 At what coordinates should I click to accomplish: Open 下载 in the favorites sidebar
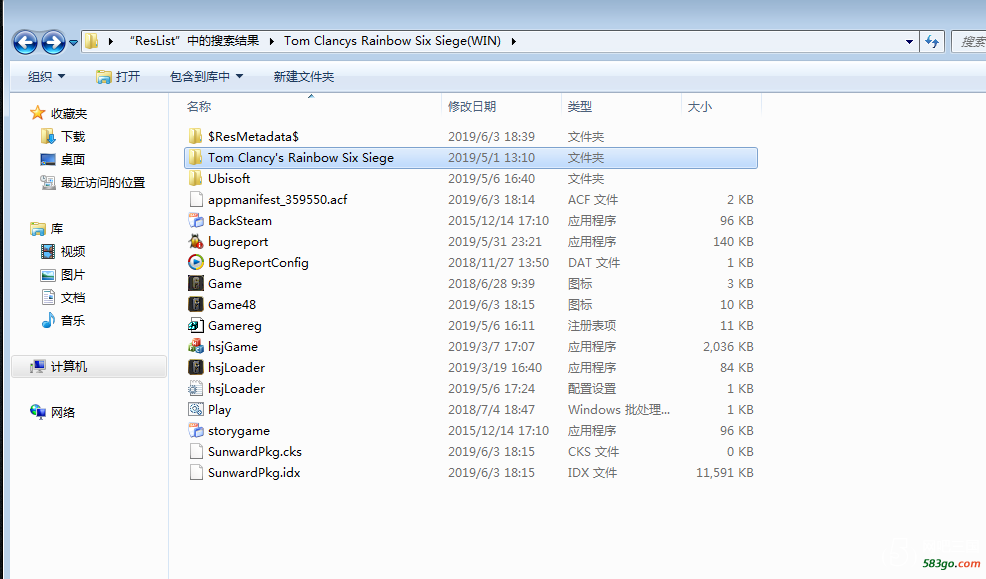tap(73, 136)
